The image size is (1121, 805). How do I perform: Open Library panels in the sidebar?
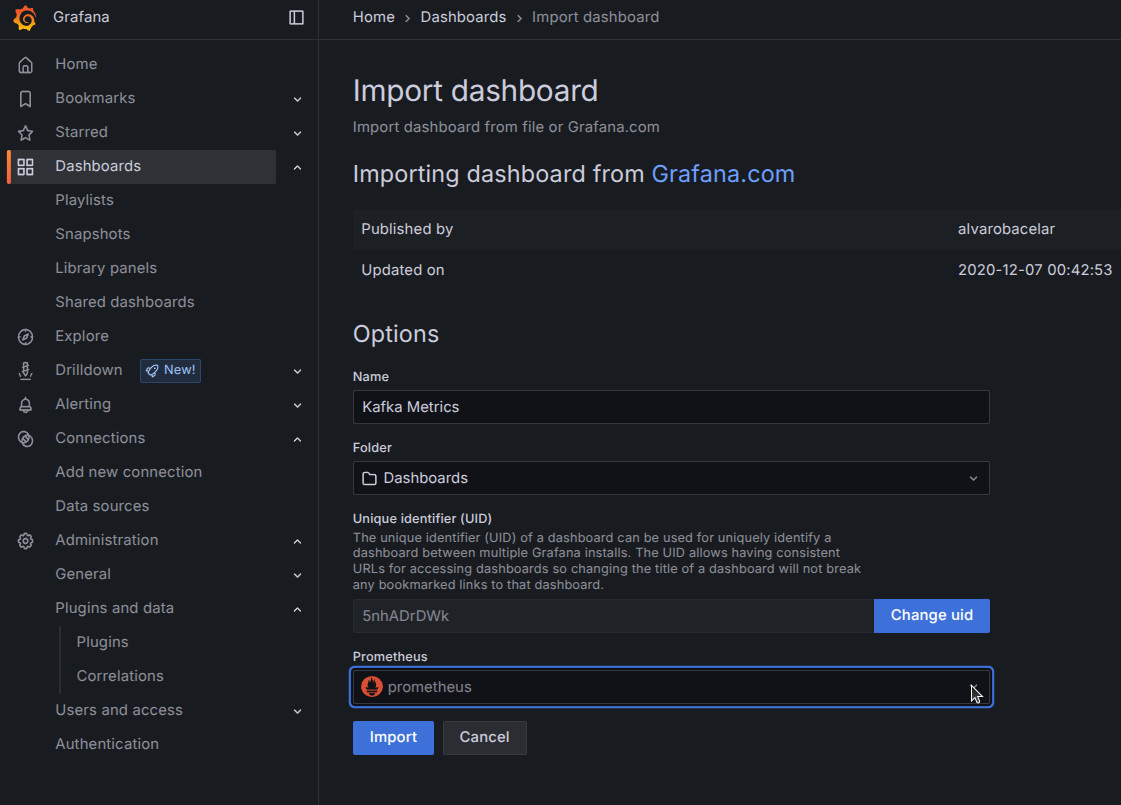click(106, 268)
